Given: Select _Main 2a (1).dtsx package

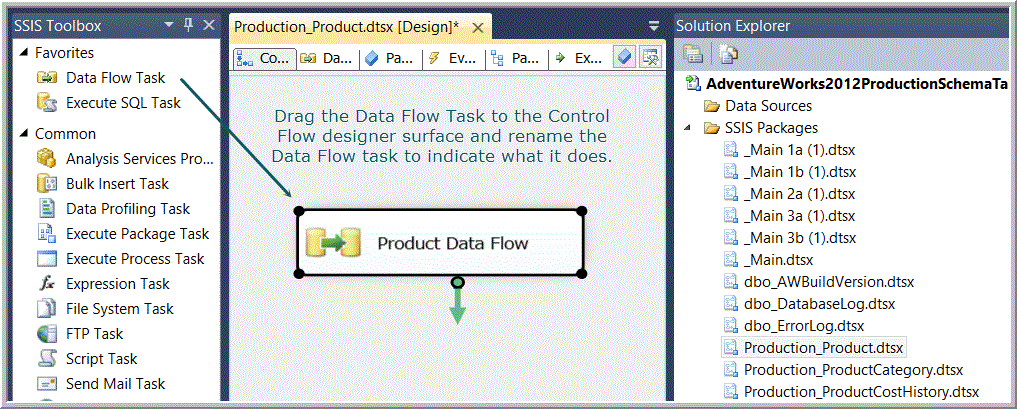Looking at the screenshot, I should click(x=789, y=194).
